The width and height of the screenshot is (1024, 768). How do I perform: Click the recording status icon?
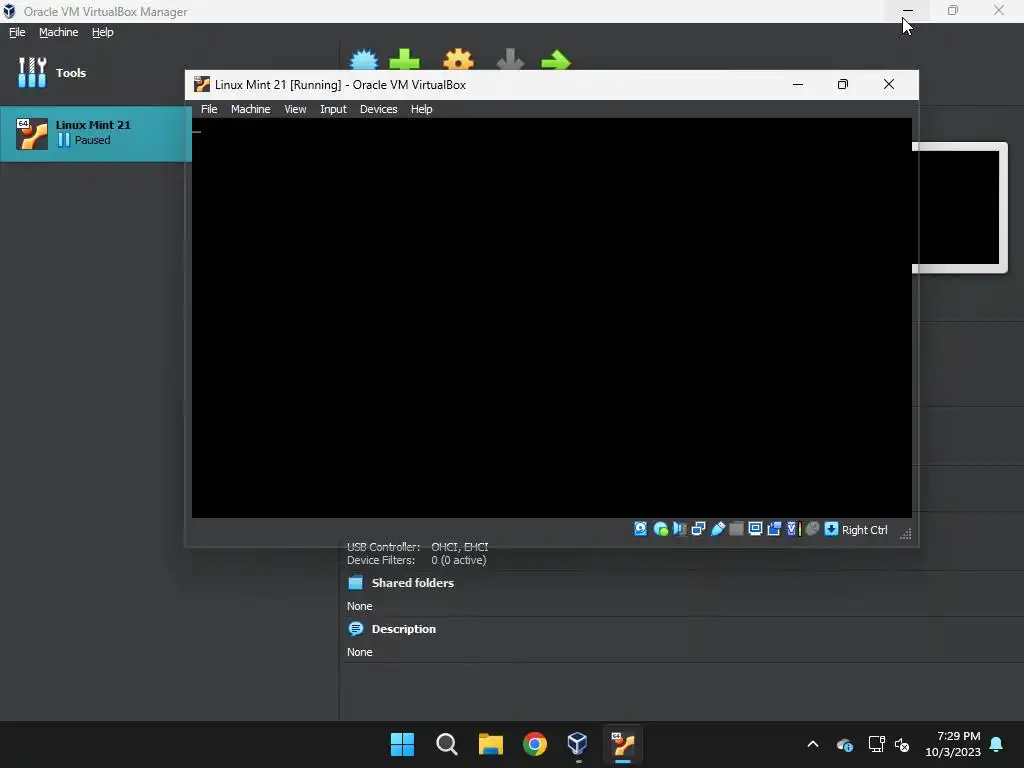point(775,529)
